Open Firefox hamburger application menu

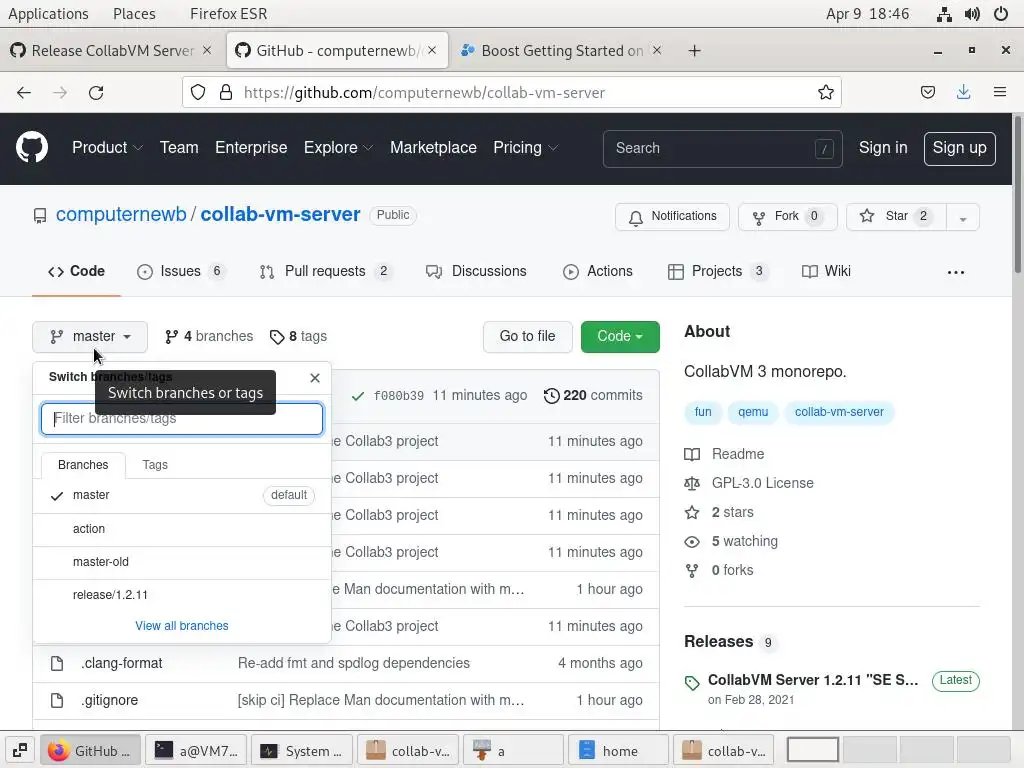999,93
